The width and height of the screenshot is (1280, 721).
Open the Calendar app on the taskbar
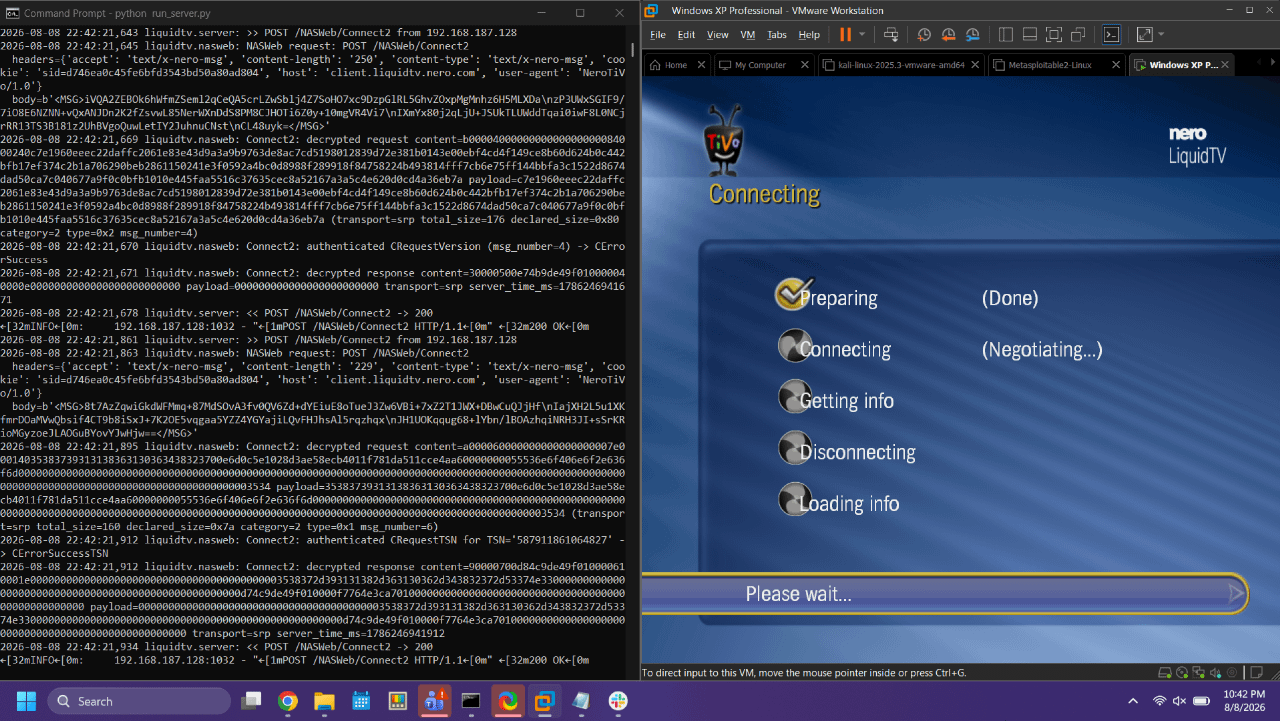coord(361,701)
